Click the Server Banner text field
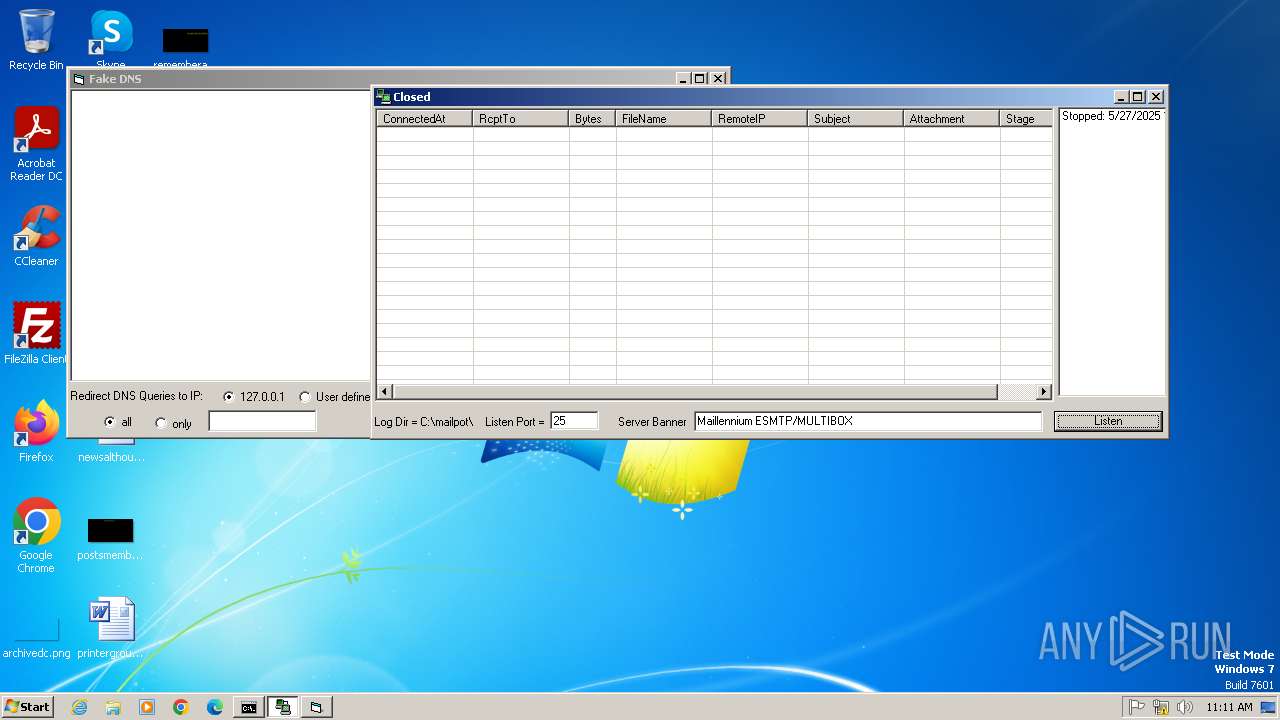1280x720 pixels. (868, 421)
